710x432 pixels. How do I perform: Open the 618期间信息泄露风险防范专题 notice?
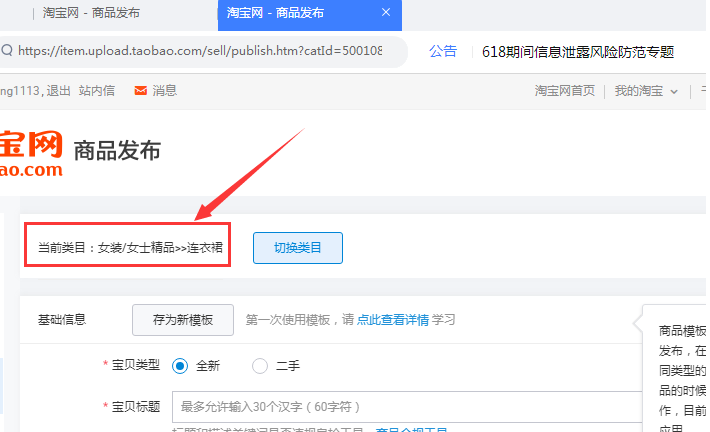(578, 52)
